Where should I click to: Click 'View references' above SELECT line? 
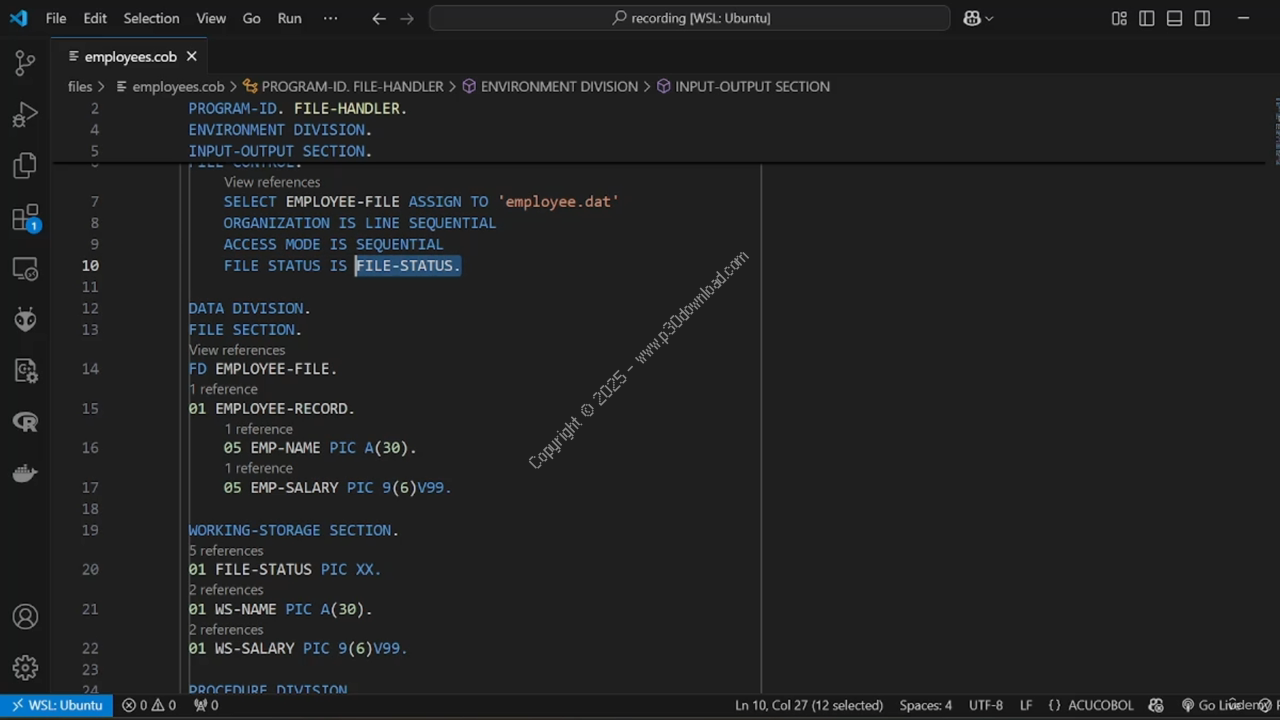[272, 182]
